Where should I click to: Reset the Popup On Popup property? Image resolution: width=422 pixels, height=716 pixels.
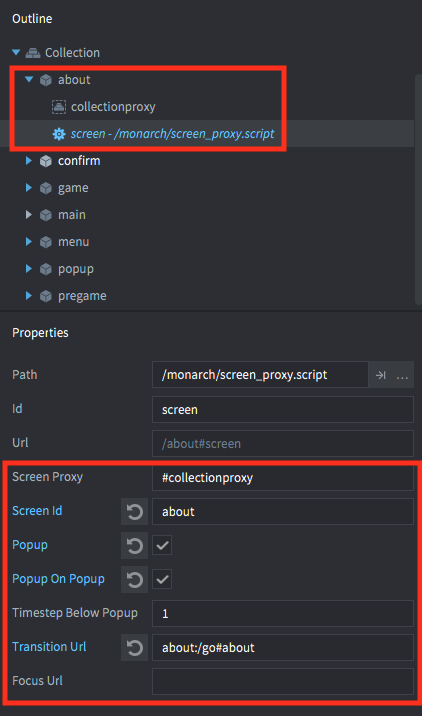click(x=134, y=579)
